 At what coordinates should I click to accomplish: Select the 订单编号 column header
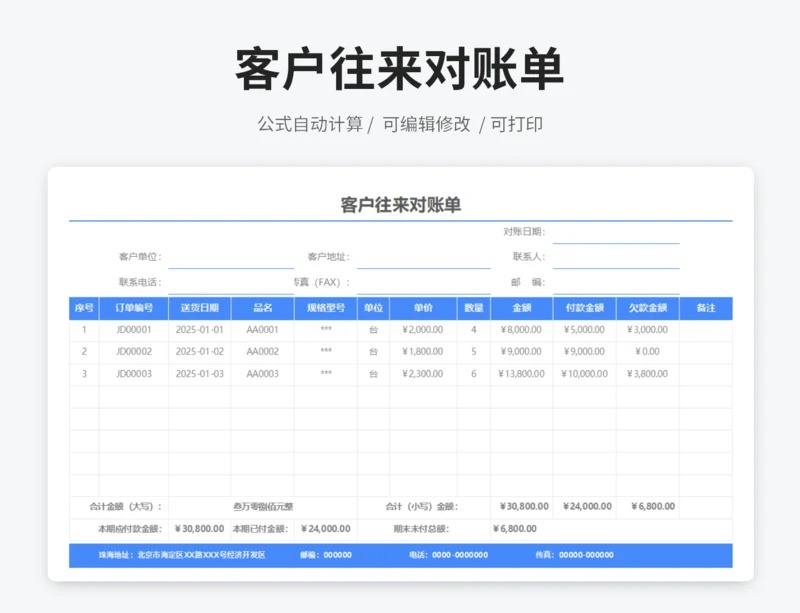tap(134, 308)
